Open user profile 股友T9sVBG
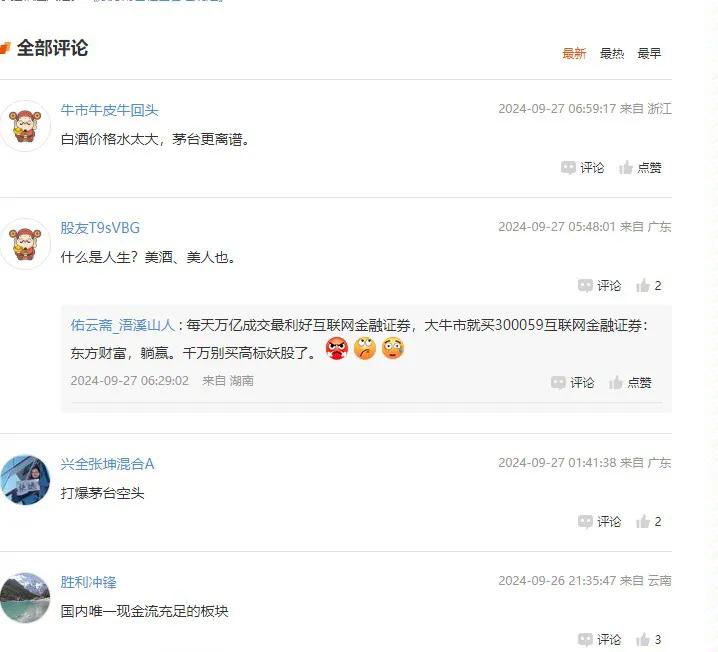The image size is (718, 652). pyautogui.click(x=100, y=228)
